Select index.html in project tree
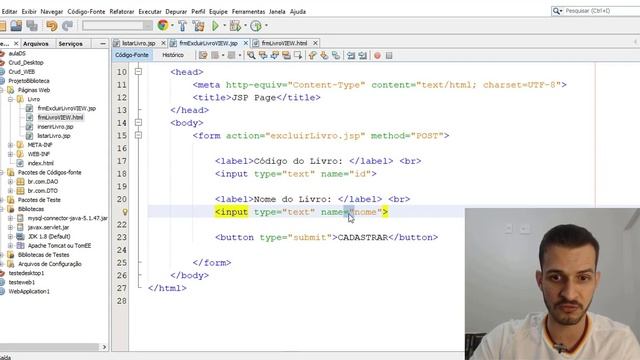Image resolution: width=640 pixels, height=360 pixels. (x=40, y=163)
